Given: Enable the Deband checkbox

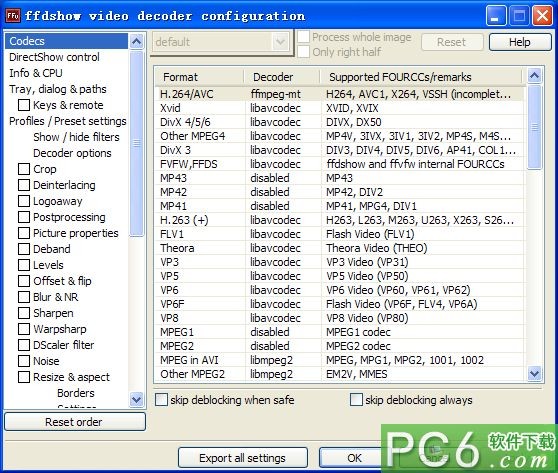Looking at the screenshot, I should point(24,249).
